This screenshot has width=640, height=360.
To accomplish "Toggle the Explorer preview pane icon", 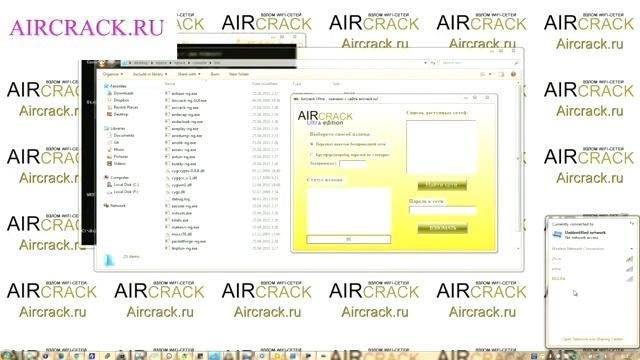I will click(x=501, y=74).
